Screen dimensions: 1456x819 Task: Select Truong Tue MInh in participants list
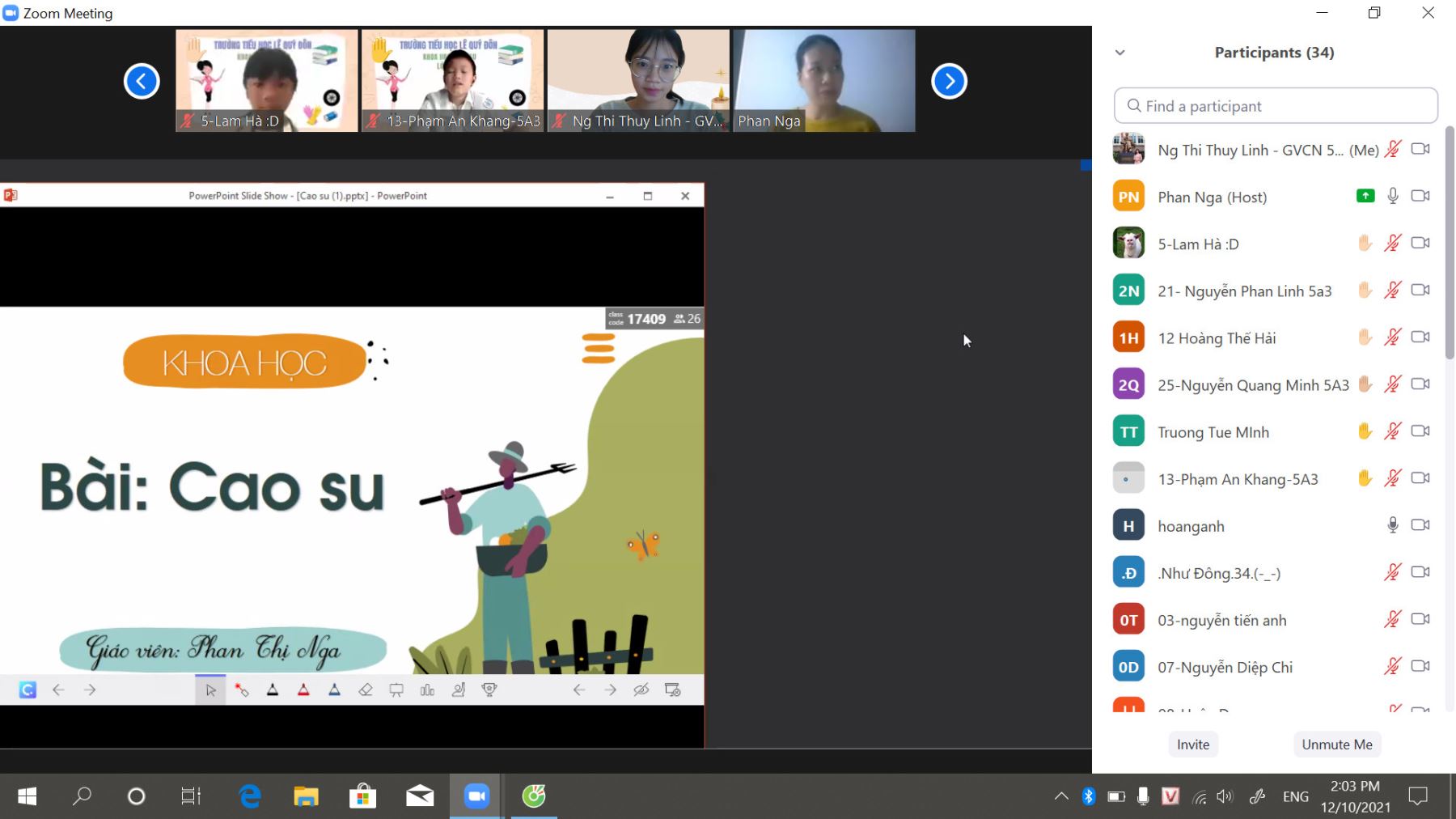(1213, 432)
